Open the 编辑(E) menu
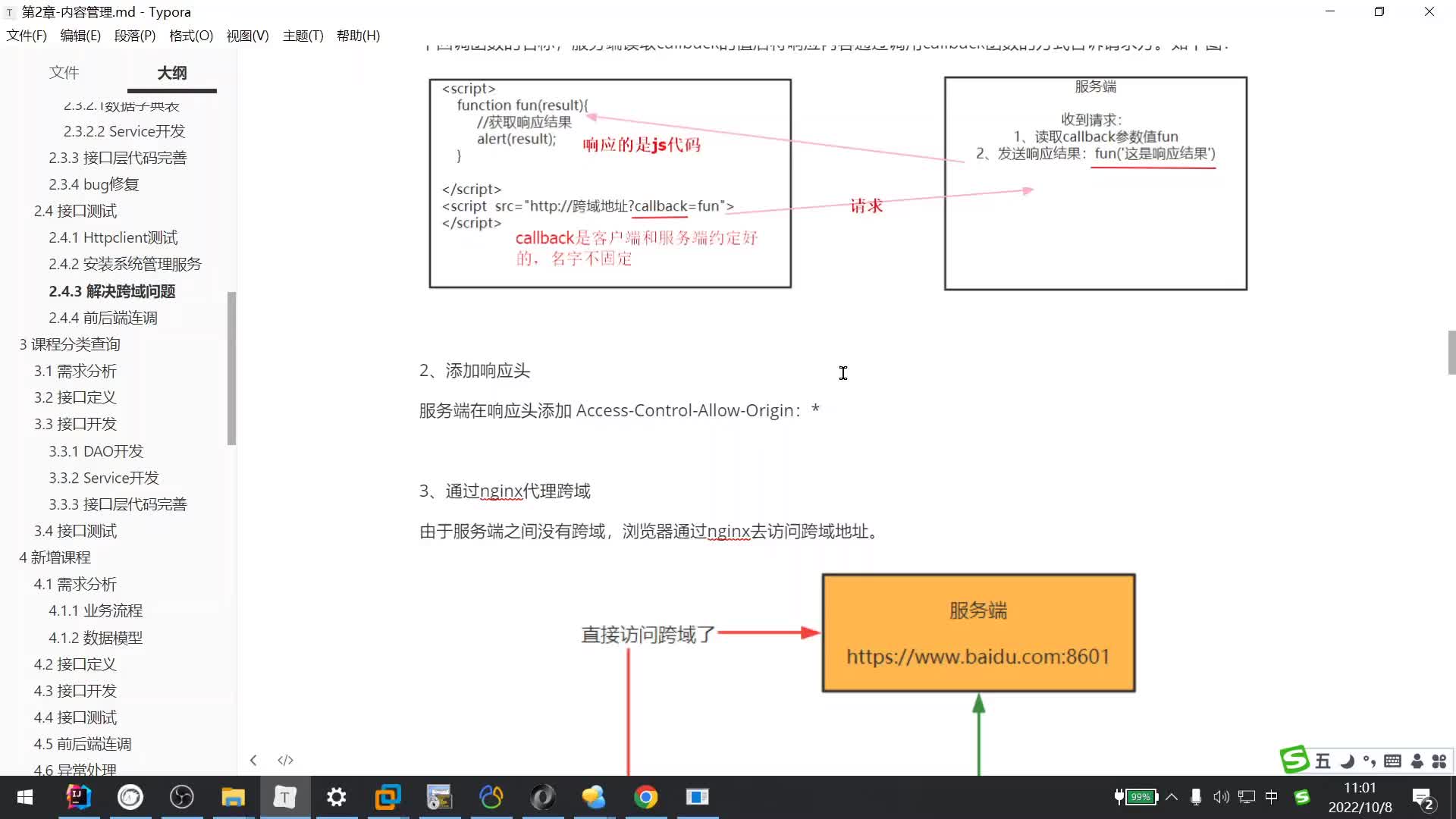Viewport: 1456px width, 819px height. coord(80,36)
